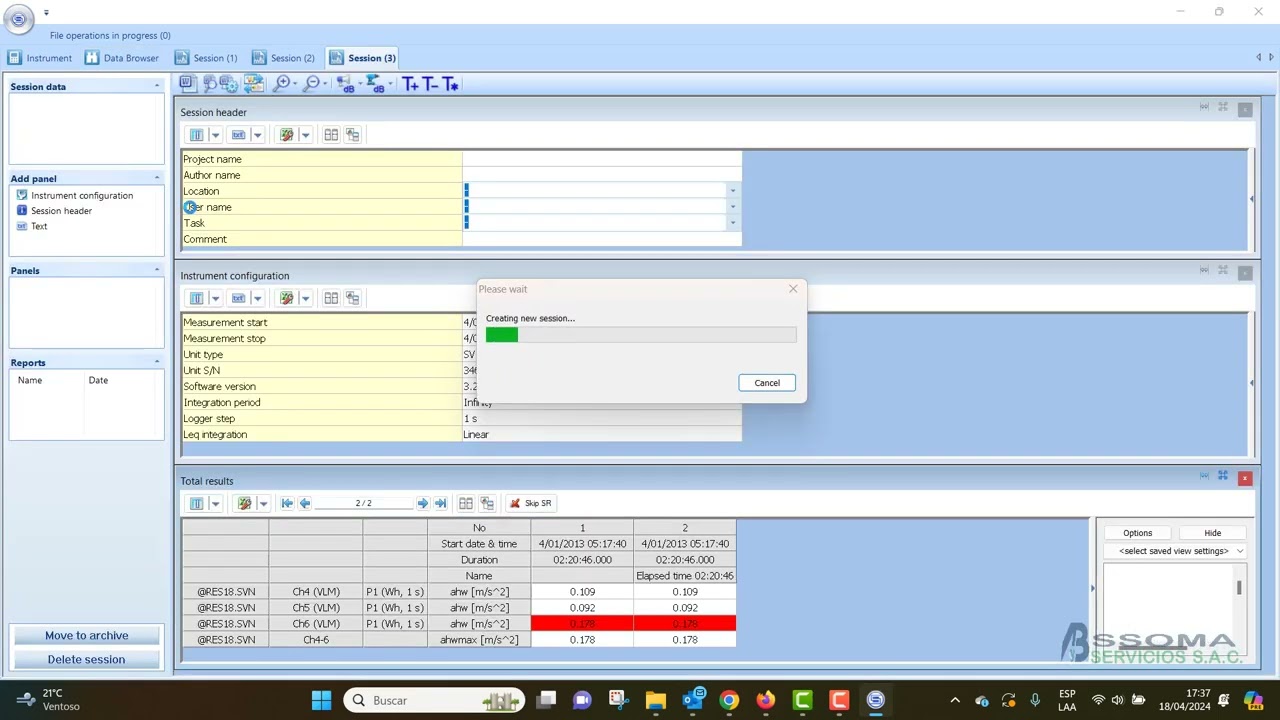Click the zoom out magnifier icon
This screenshot has width=1280, height=720.
pos(312,84)
